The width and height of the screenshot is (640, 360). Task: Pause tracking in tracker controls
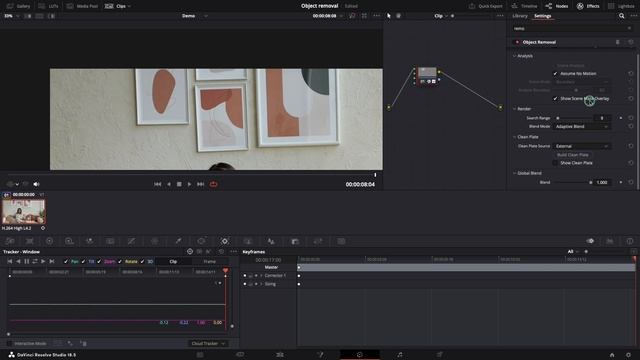[27, 261]
